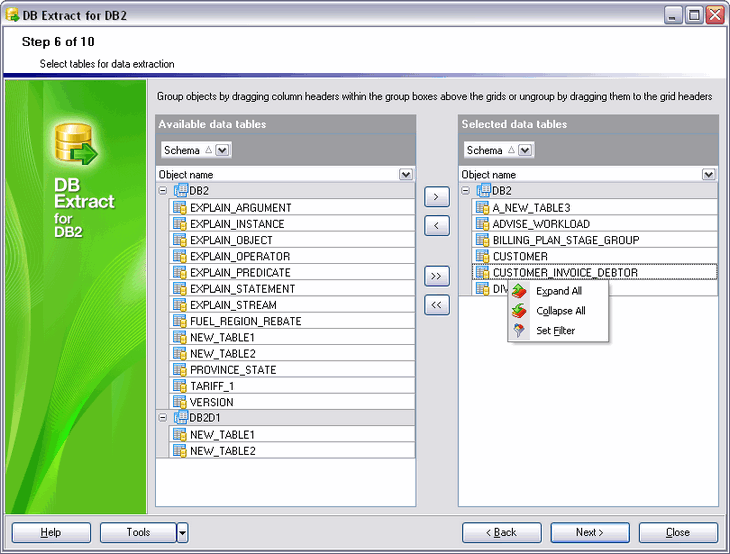Click the FUEL_REGION_REBATE table icon
Image resolution: width=730 pixels, height=554 pixels.
[x=180, y=321]
